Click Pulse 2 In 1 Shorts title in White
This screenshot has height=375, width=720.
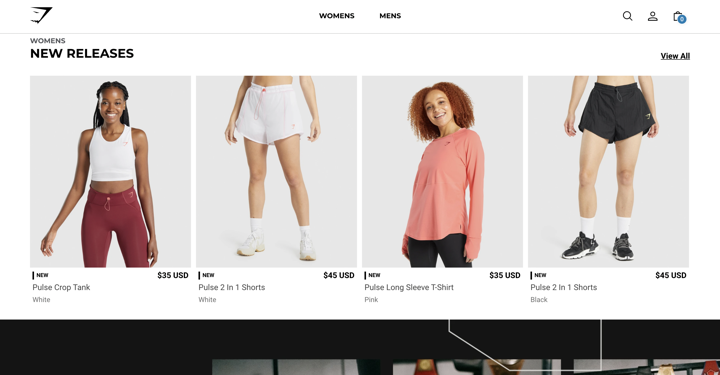point(231,287)
